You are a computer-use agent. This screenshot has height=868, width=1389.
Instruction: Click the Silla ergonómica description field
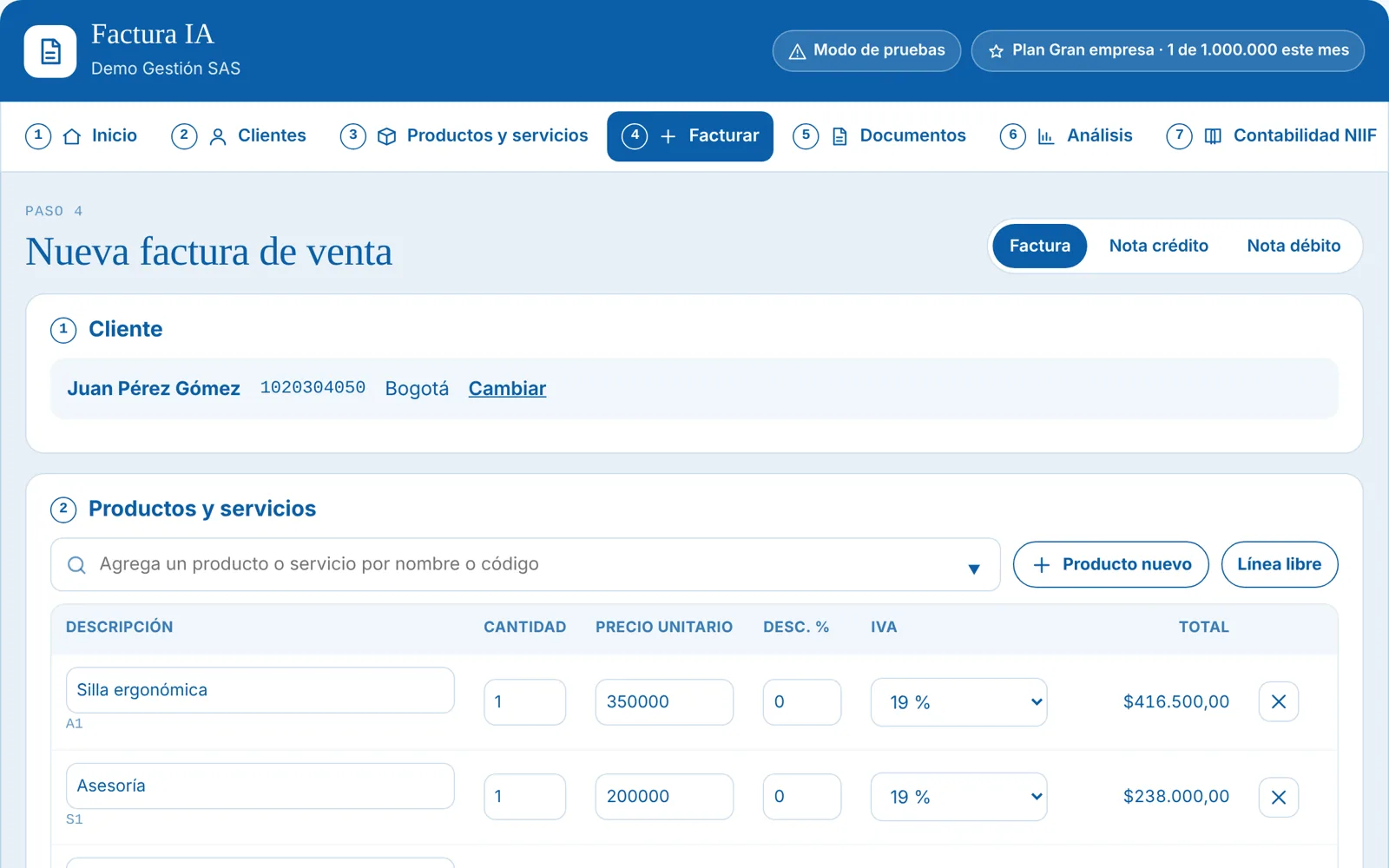pos(260,690)
